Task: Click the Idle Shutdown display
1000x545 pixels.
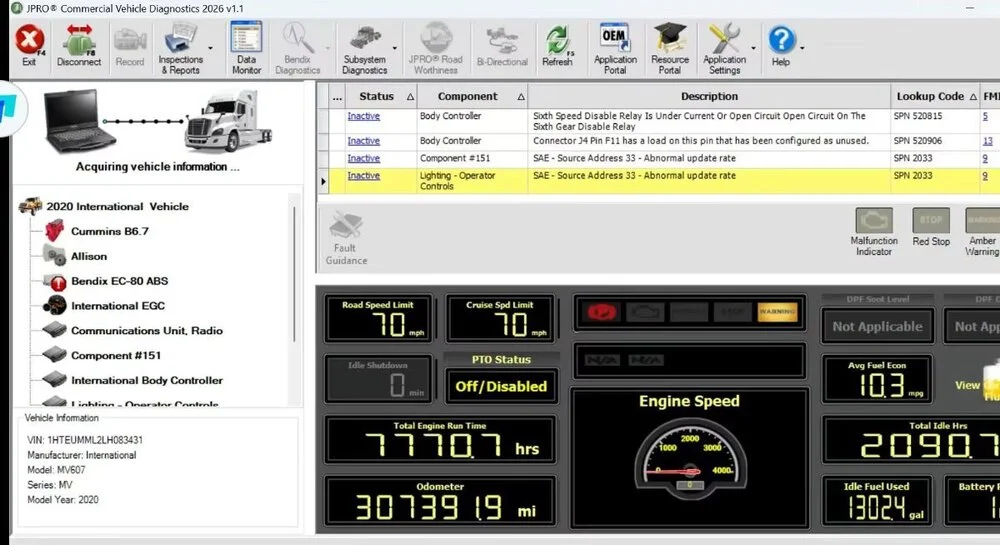Action: click(x=378, y=380)
